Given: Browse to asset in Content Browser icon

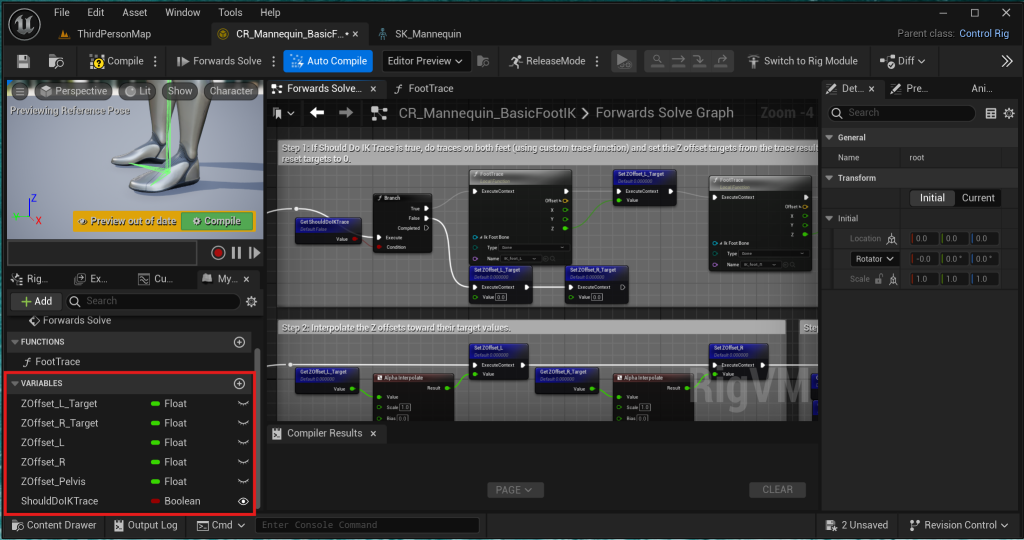Looking at the screenshot, I should tap(56, 61).
